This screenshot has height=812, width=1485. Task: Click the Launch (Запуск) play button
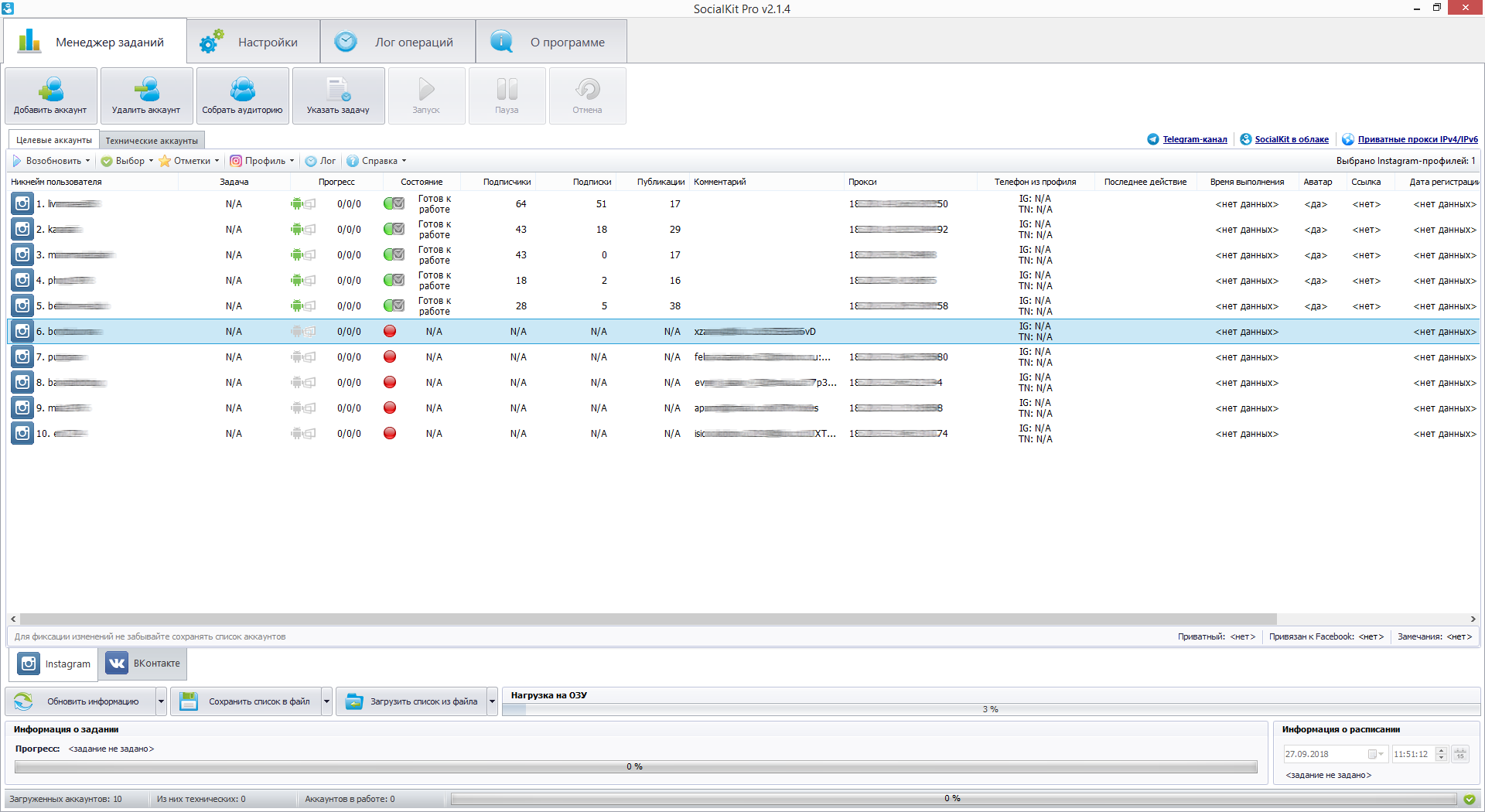(x=427, y=96)
